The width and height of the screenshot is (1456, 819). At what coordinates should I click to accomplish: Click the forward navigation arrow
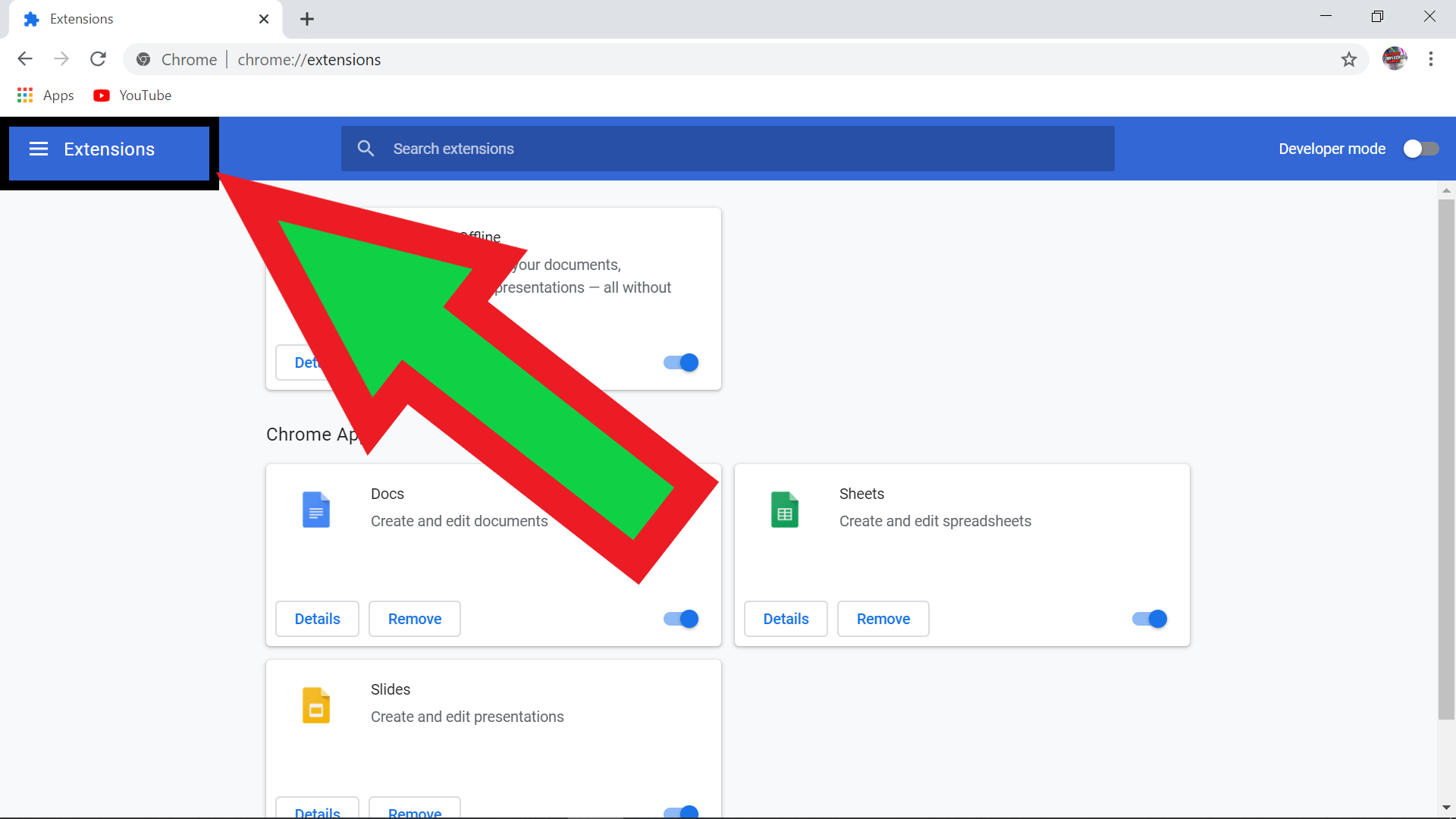pos(61,58)
